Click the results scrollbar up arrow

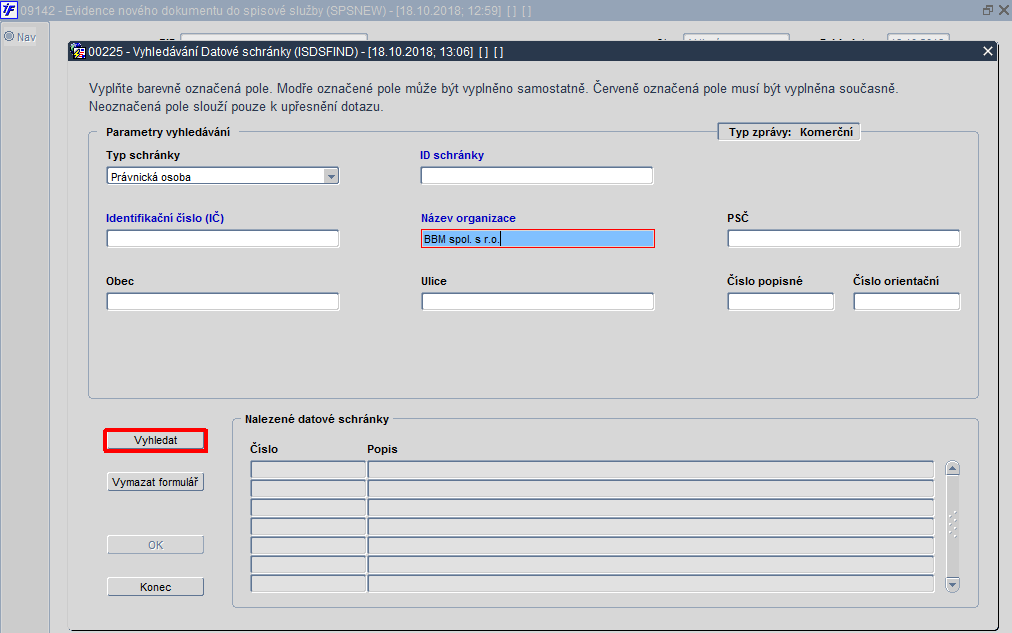pyautogui.click(x=953, y=468)
